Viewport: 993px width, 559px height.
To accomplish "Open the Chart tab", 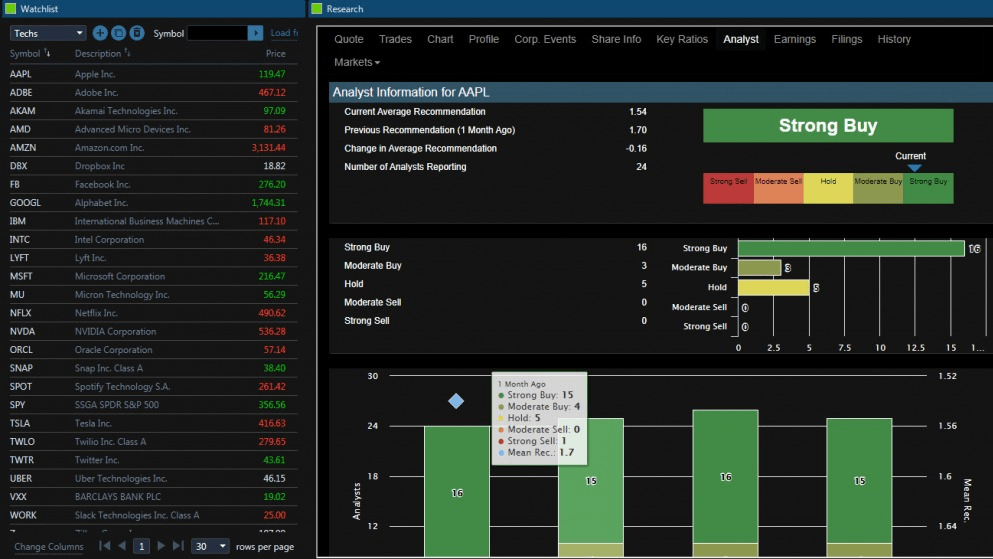I will point(440,39).
